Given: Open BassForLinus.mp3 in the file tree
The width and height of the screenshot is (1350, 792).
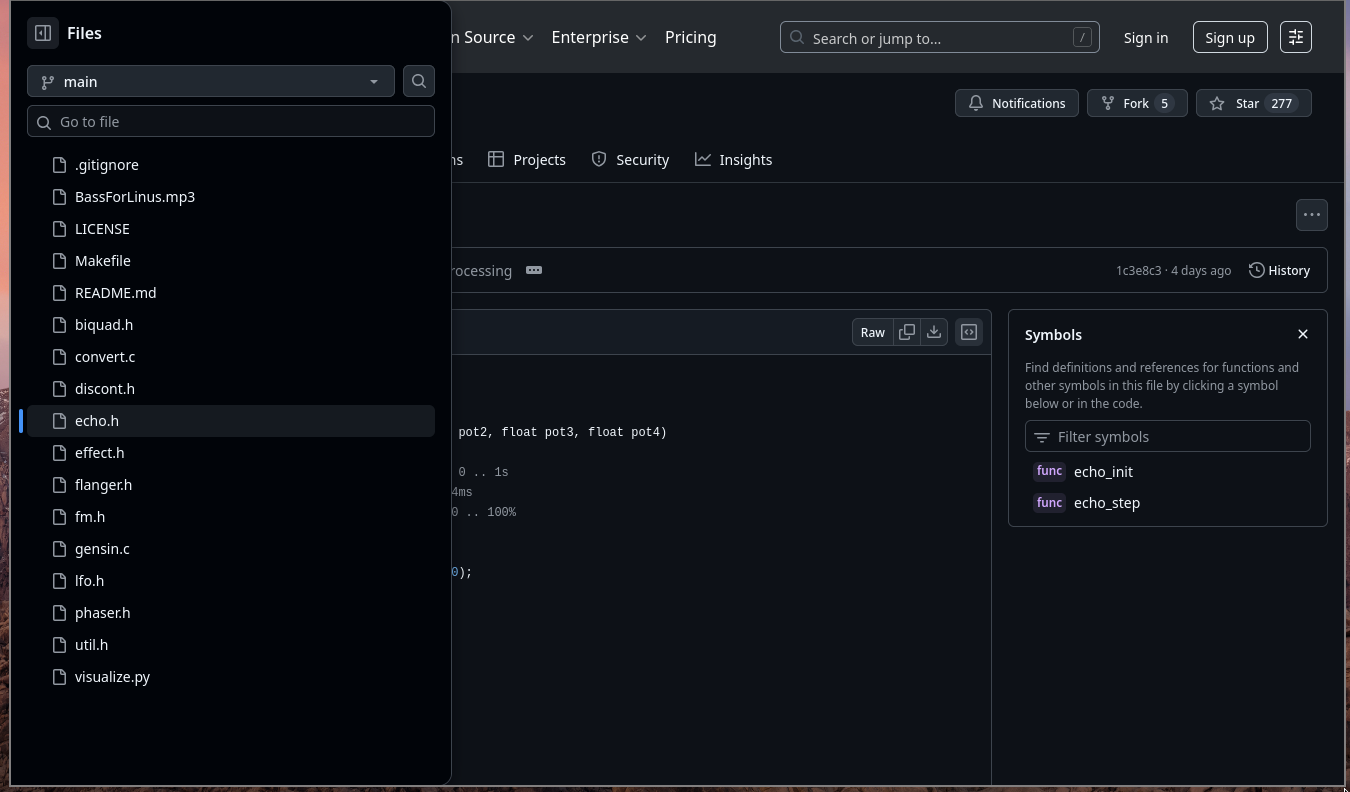Looking at the screenshot, I should 231,197.
